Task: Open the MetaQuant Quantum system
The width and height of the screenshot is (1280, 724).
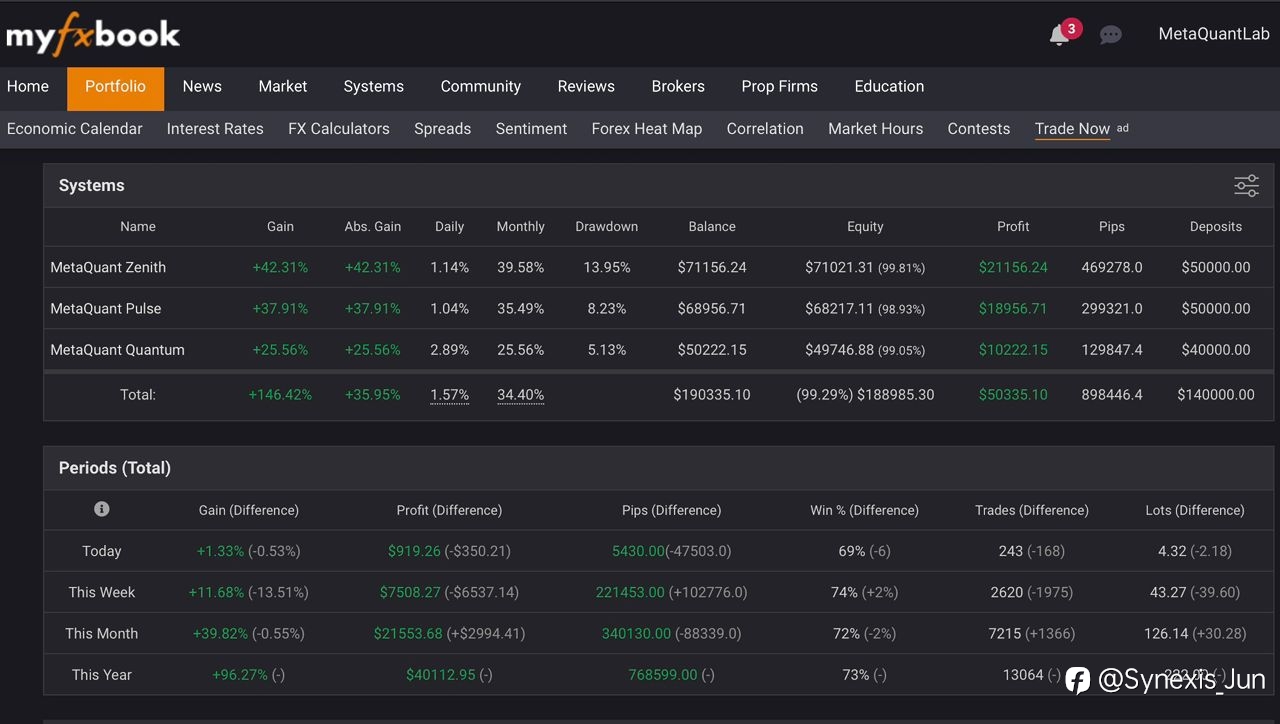Action: [x=117, y=350]
